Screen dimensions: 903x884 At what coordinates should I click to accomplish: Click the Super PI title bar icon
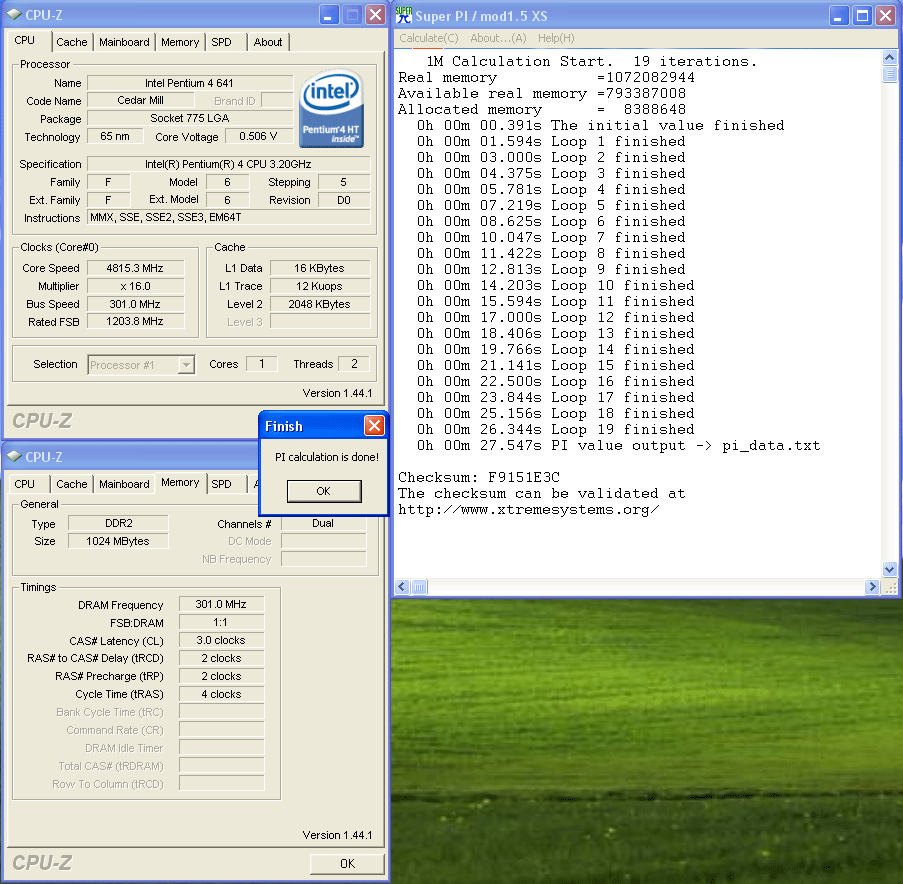(x=404, y=15)
